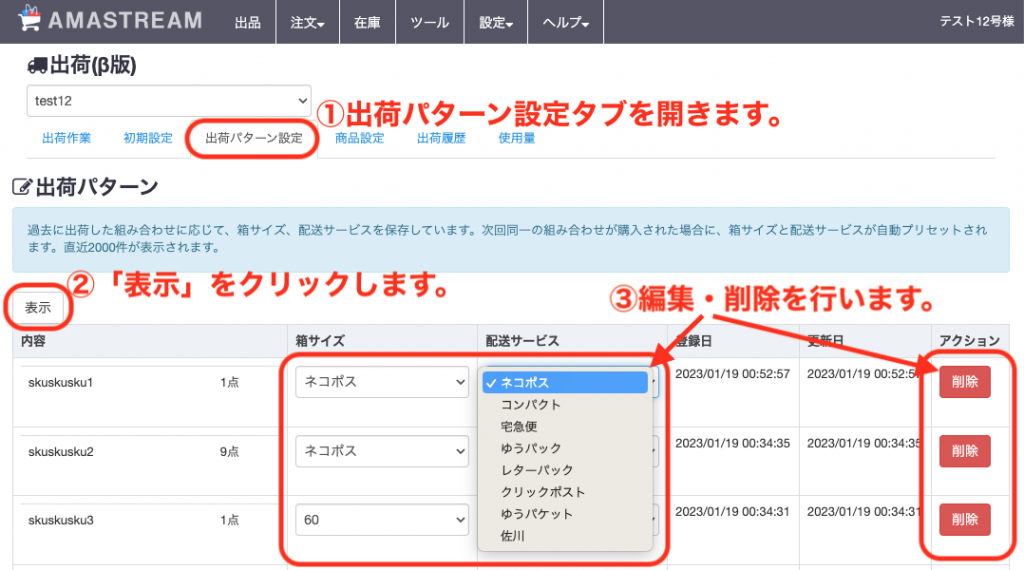Choose ネコポス in the open delivery list
The height and width of the screenshot is (570, 1024).
pos(565,383)
